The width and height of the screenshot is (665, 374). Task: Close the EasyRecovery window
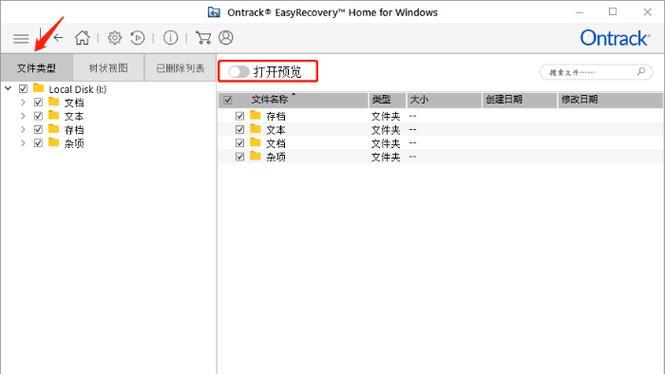(648, 12)
